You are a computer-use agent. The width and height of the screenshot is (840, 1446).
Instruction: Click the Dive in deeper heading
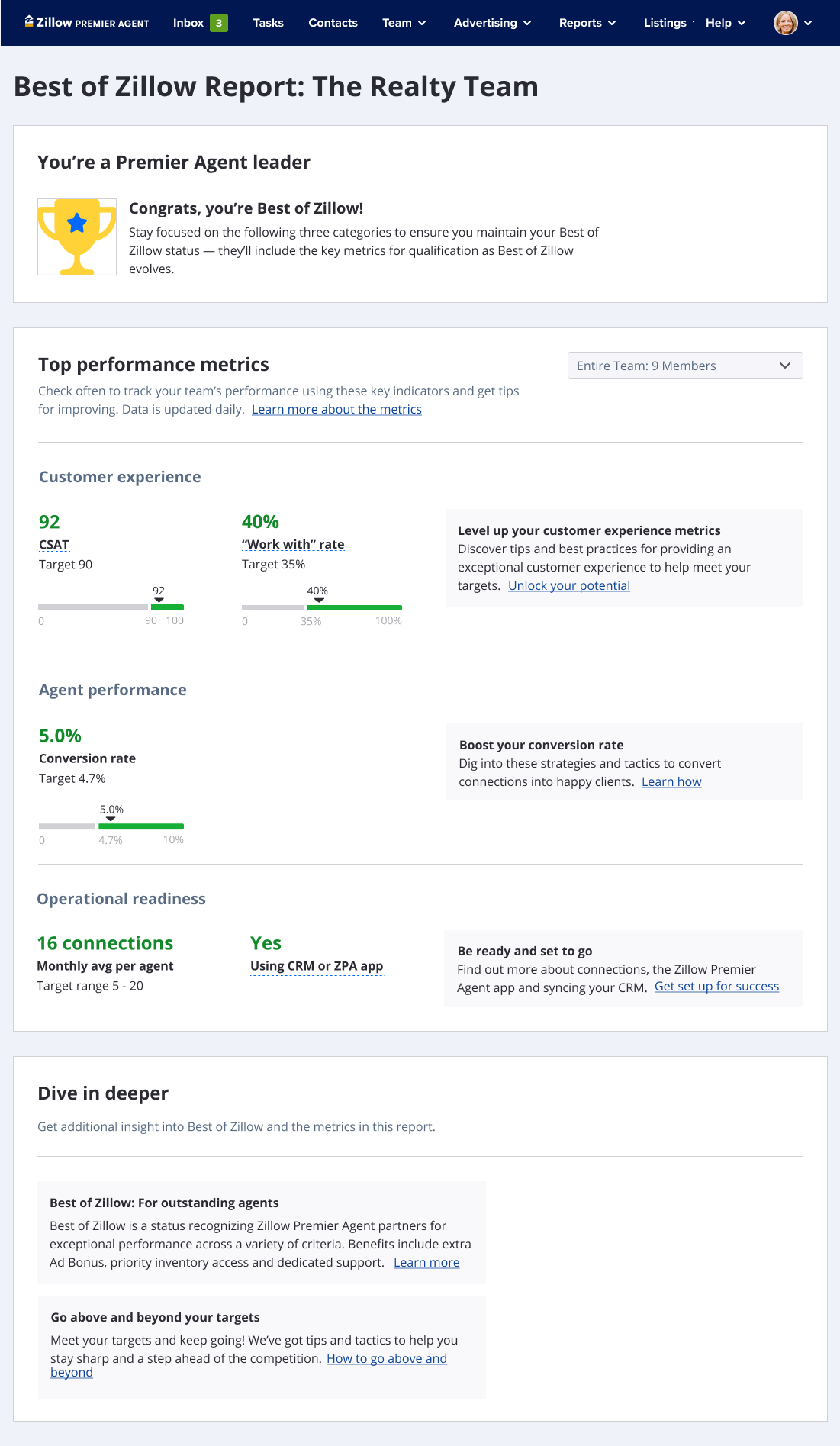tap(103, 1093)
